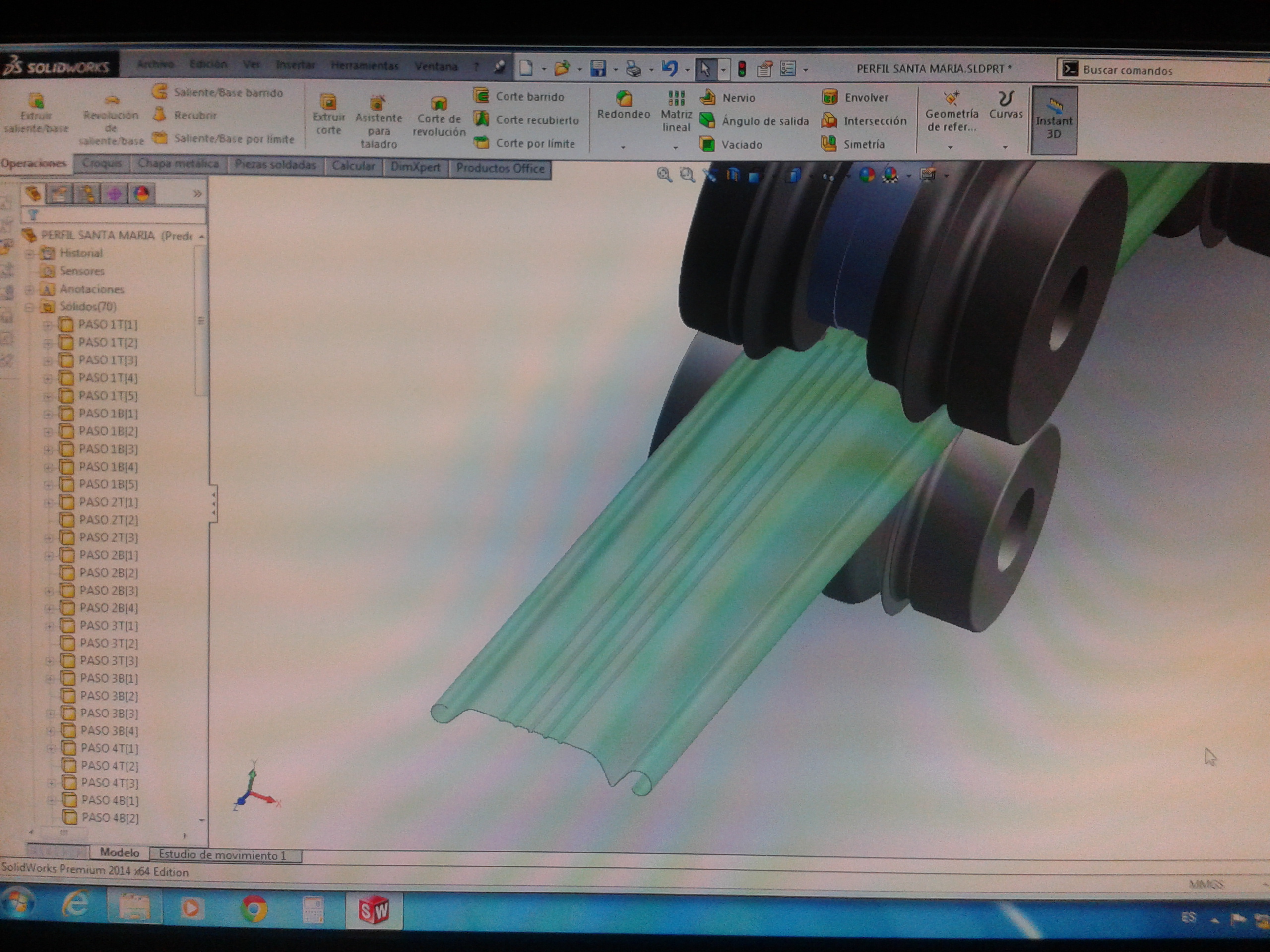The image size is (1270, 952).
Task: Open Google Chrome from taskbar
Action: coord(253,908)
